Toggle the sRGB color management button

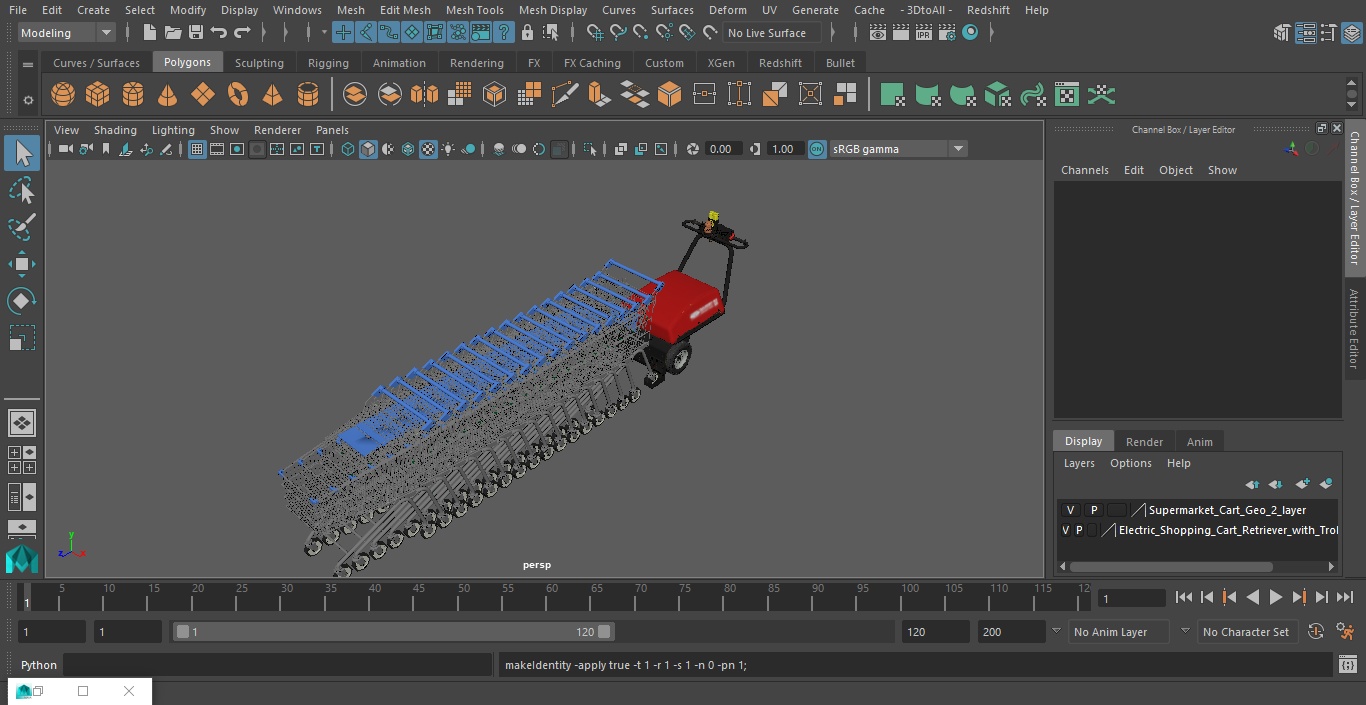coord(817,149)
